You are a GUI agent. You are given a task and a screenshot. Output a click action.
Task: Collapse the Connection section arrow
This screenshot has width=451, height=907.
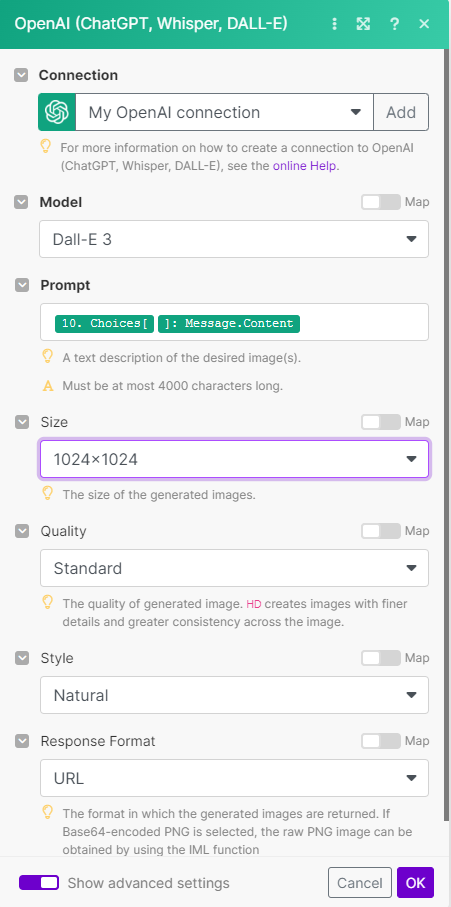(21, 75)
